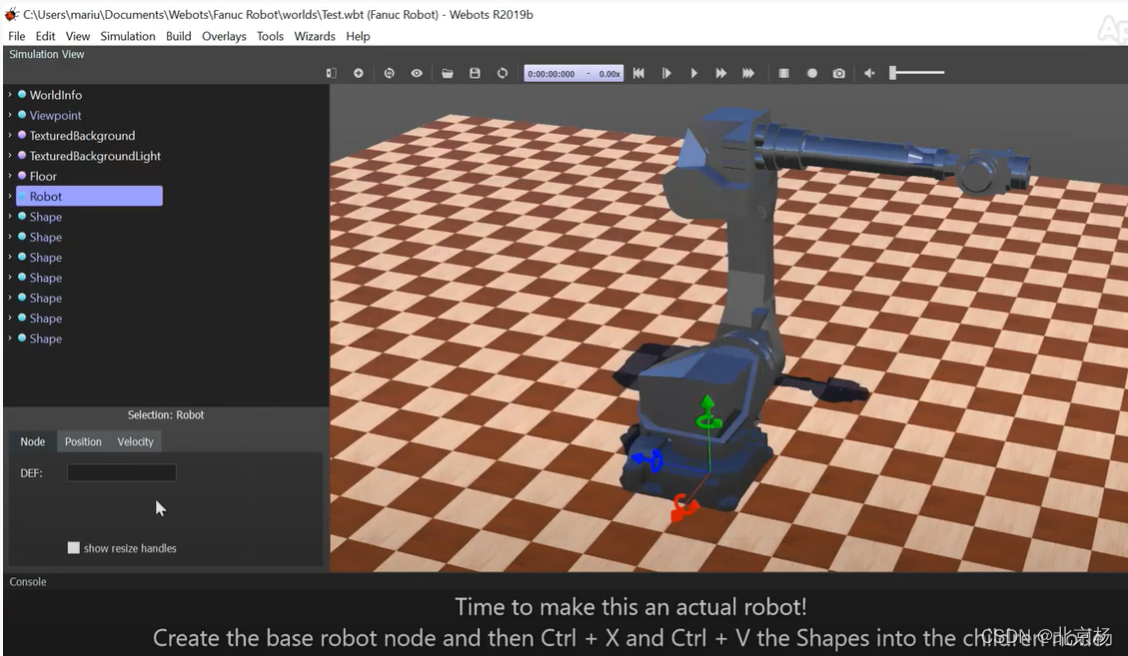
Task: Toggle the scene tree side panel icon
Action: [331, 73]
